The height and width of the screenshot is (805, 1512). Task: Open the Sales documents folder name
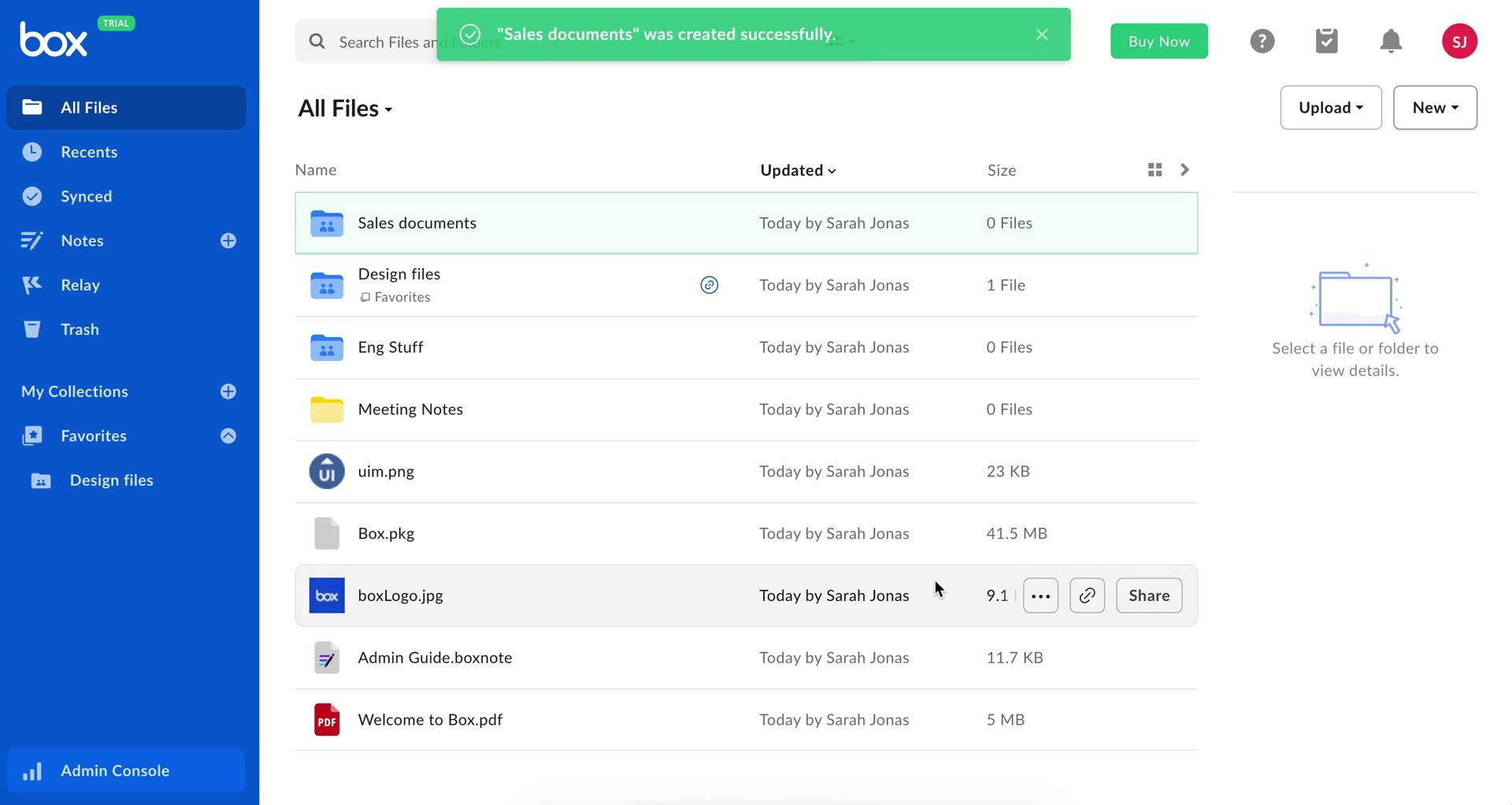click(x=417, y=223)
